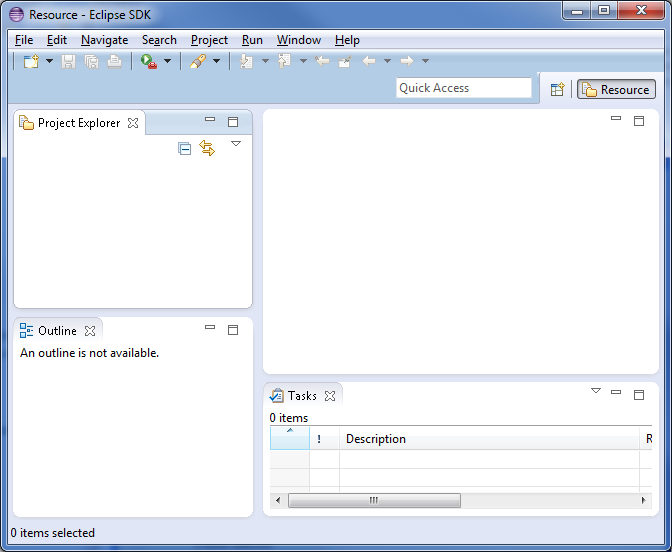Select the Resource perspective button
The width and height of the screenshot is (672, 552).
[x=616, y=90]
